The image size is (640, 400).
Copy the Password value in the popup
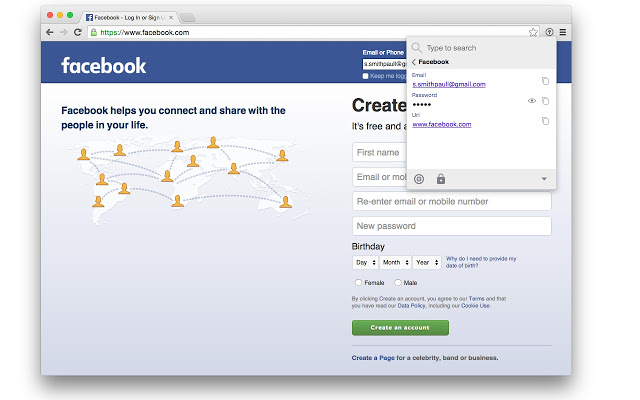pyautogui.click(x=545, y=101)
